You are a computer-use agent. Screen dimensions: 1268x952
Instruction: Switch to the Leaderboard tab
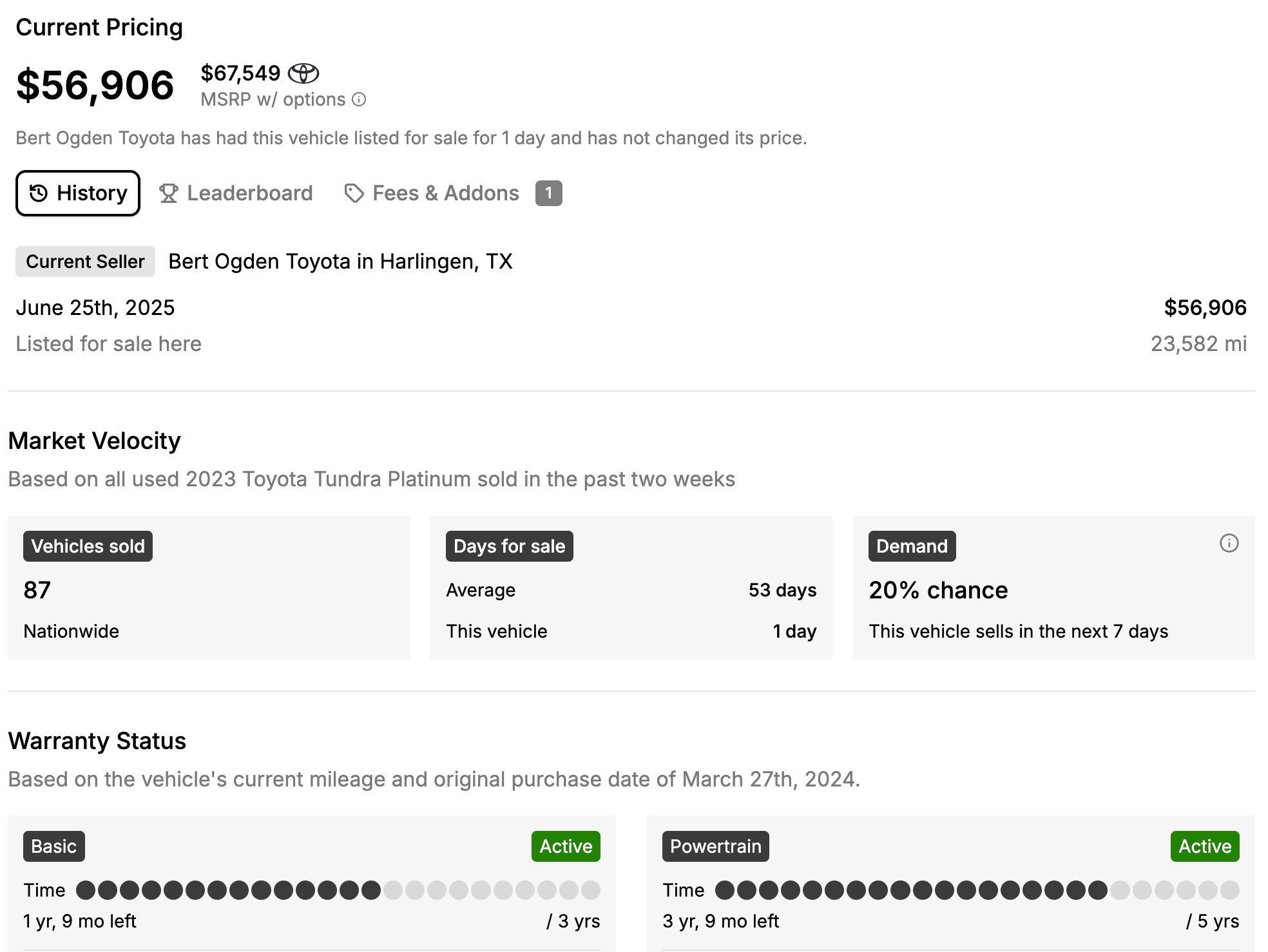pyautogui.click(x=236, y=193)
